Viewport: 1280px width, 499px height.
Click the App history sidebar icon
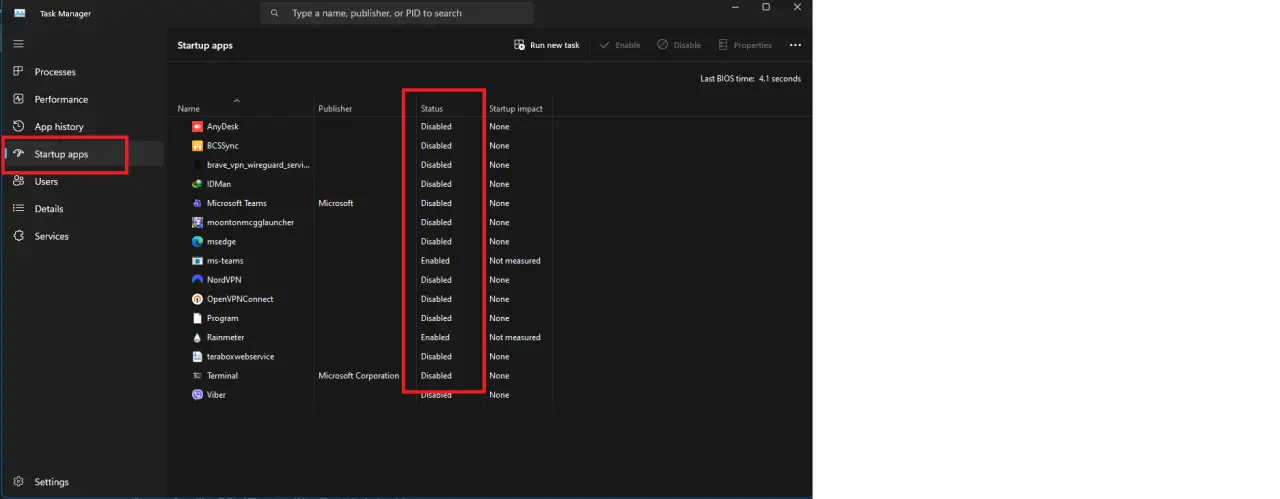18,126
